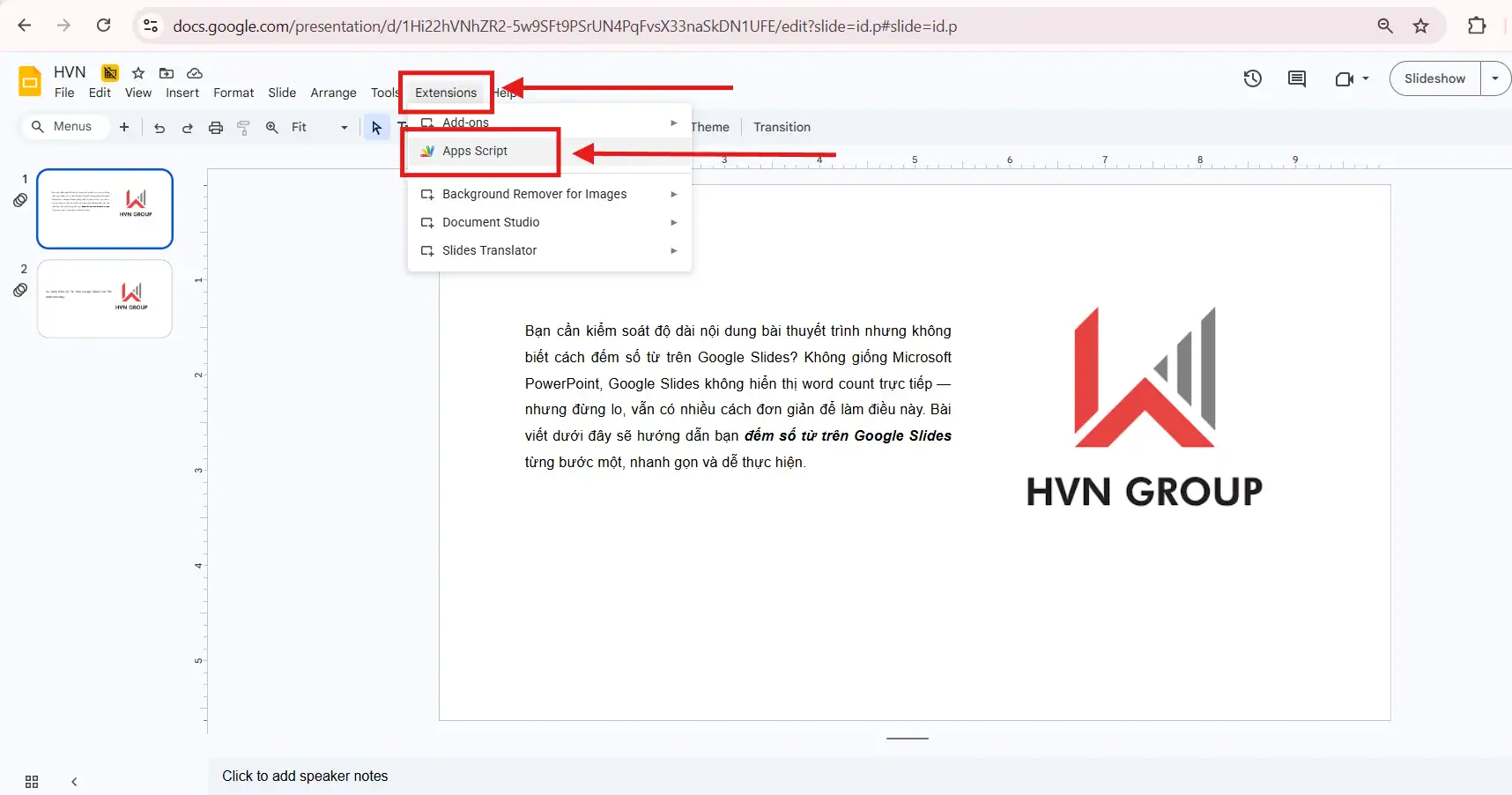Select Apps Script from the Extensions menu

coord(475,151)
